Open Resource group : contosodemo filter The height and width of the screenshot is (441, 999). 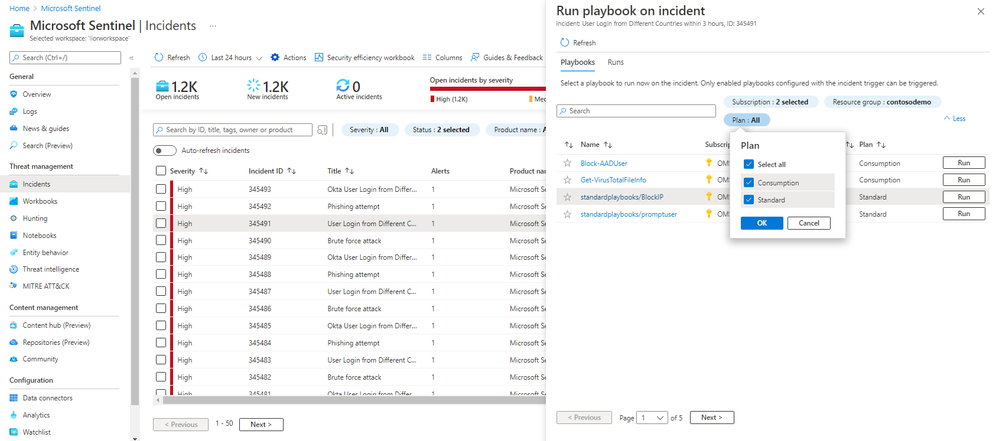[882, 102]
